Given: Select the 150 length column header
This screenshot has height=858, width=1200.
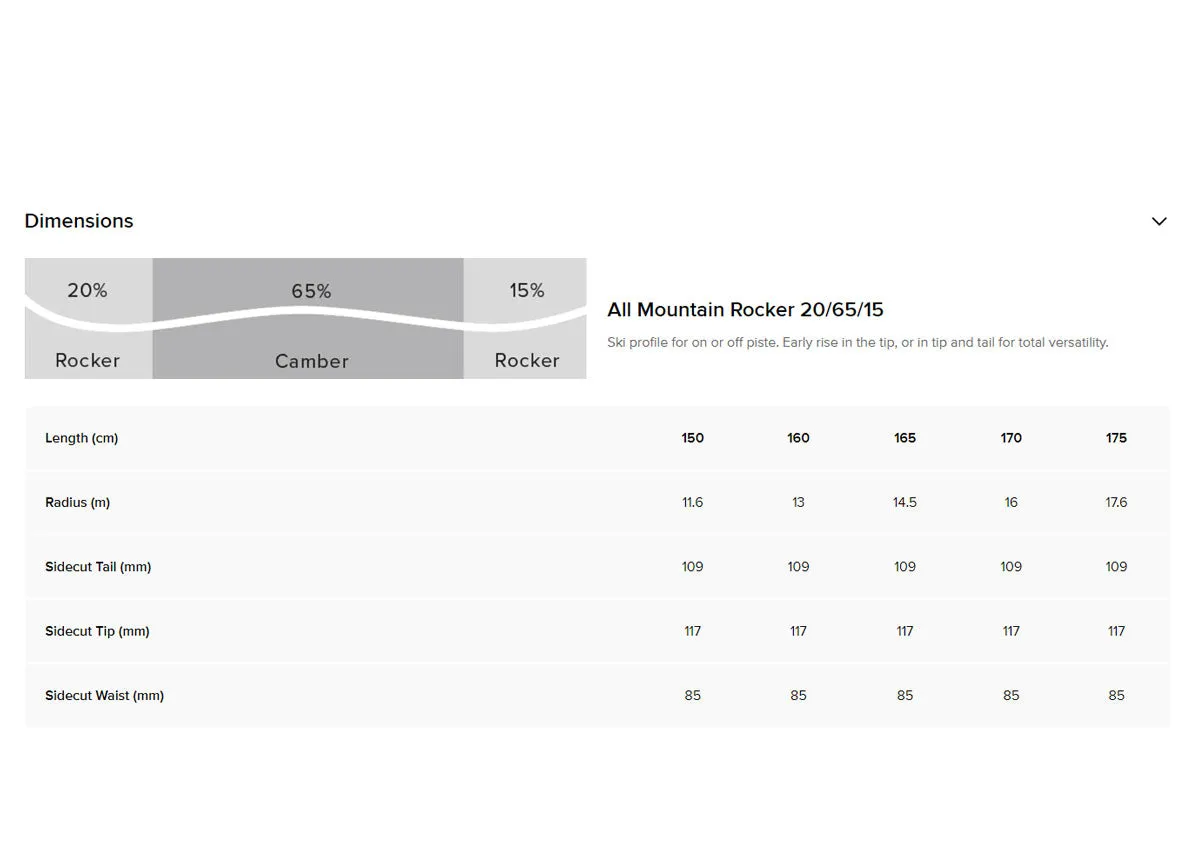Looking at the screenshot, I should 692,438.
